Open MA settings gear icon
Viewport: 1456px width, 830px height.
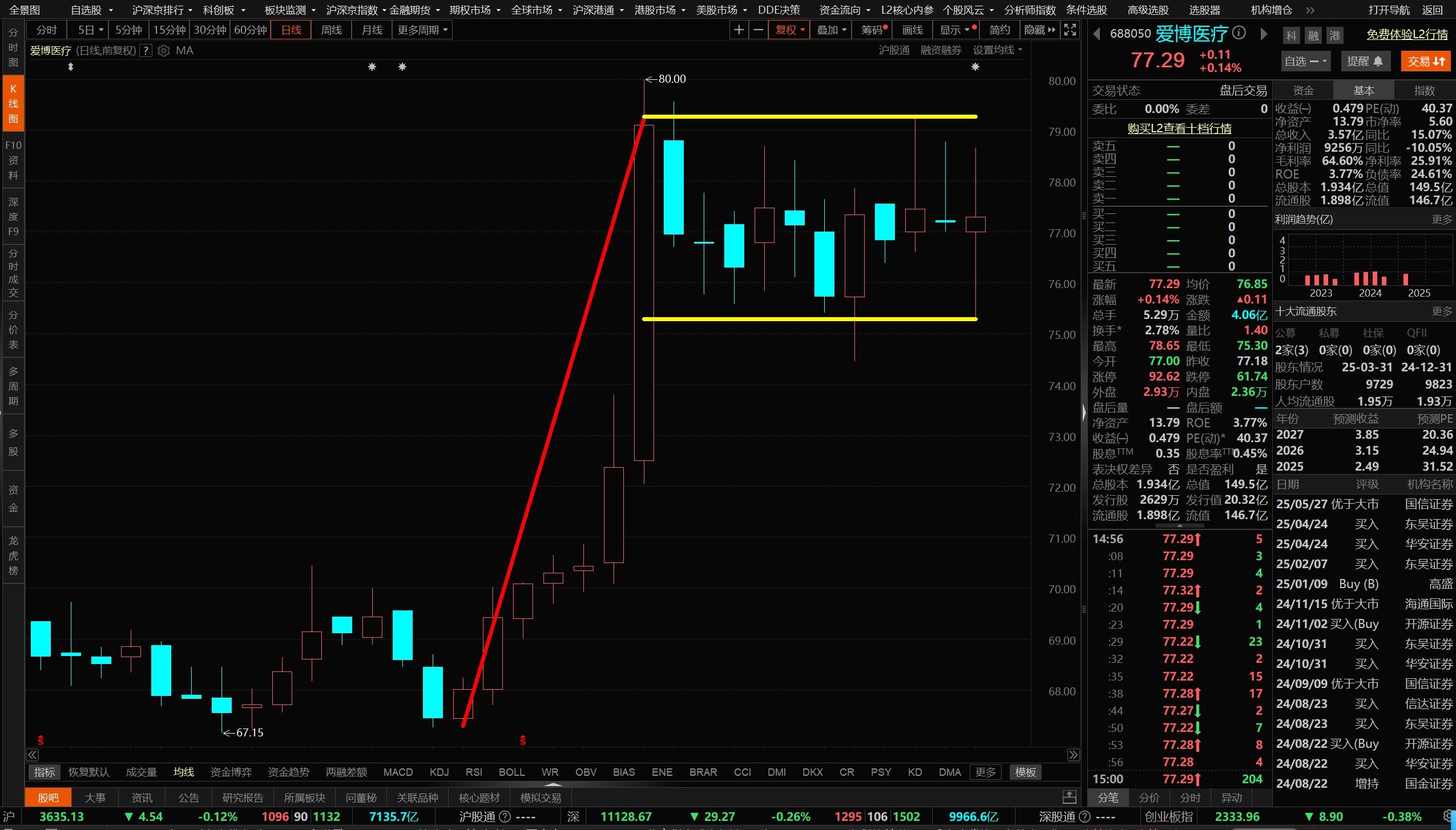tap(164, 51)
